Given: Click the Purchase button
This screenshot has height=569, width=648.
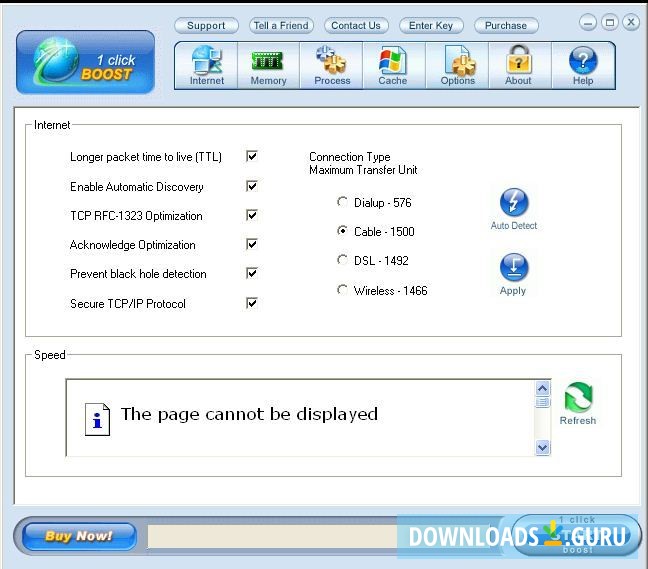Looking at the screenshot, I should click(506, 26).
